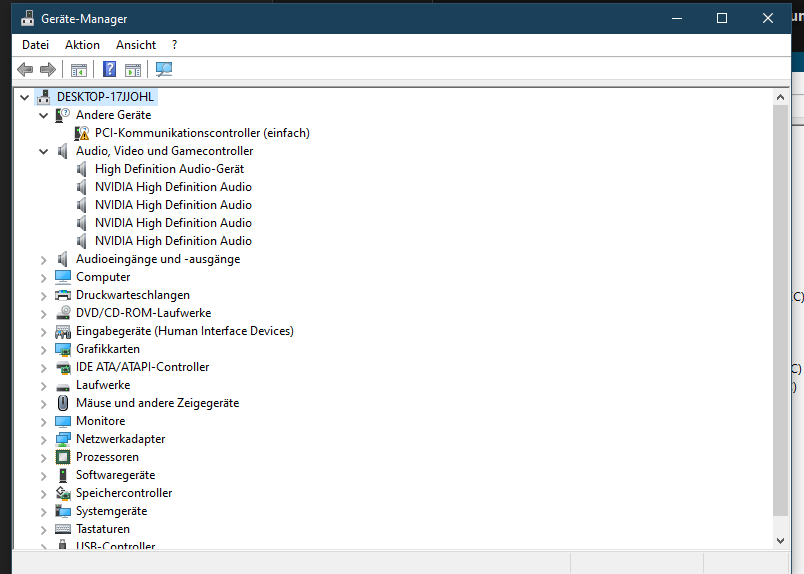Click the Prozessoren chip icon
The image size is (804, 574).
(63, 457)
